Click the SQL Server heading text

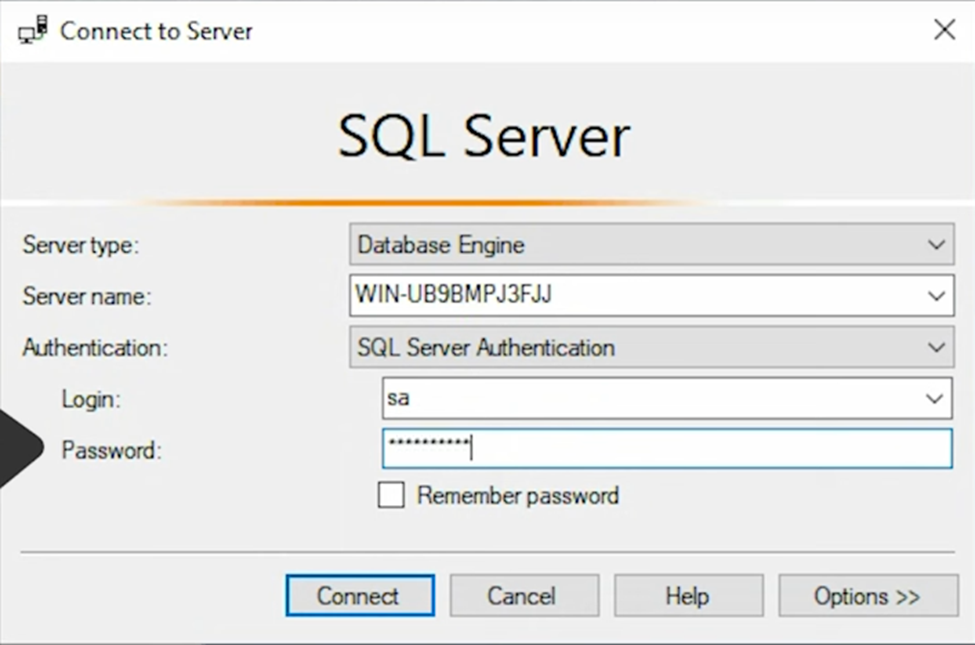pos(484,136)
